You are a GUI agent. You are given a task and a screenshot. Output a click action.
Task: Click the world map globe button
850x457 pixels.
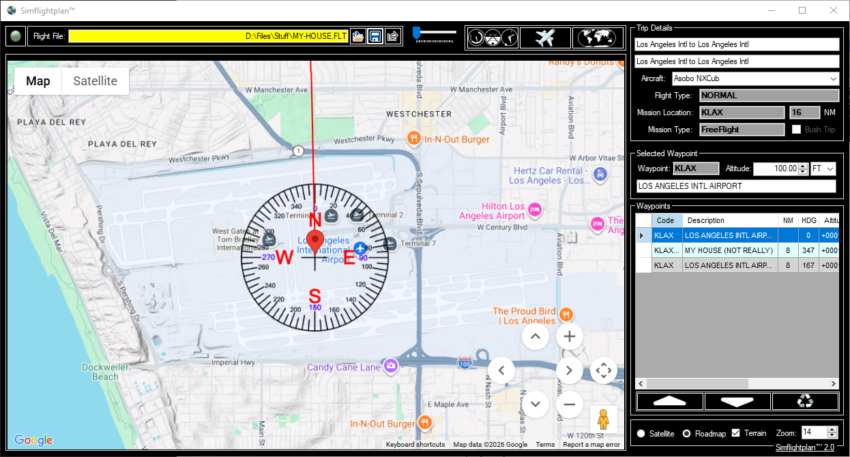click(597, 38)
